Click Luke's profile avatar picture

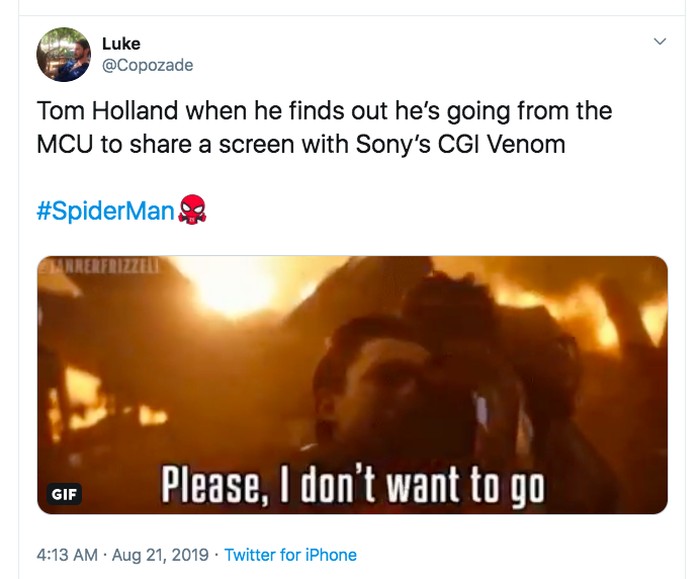(63, 55)
